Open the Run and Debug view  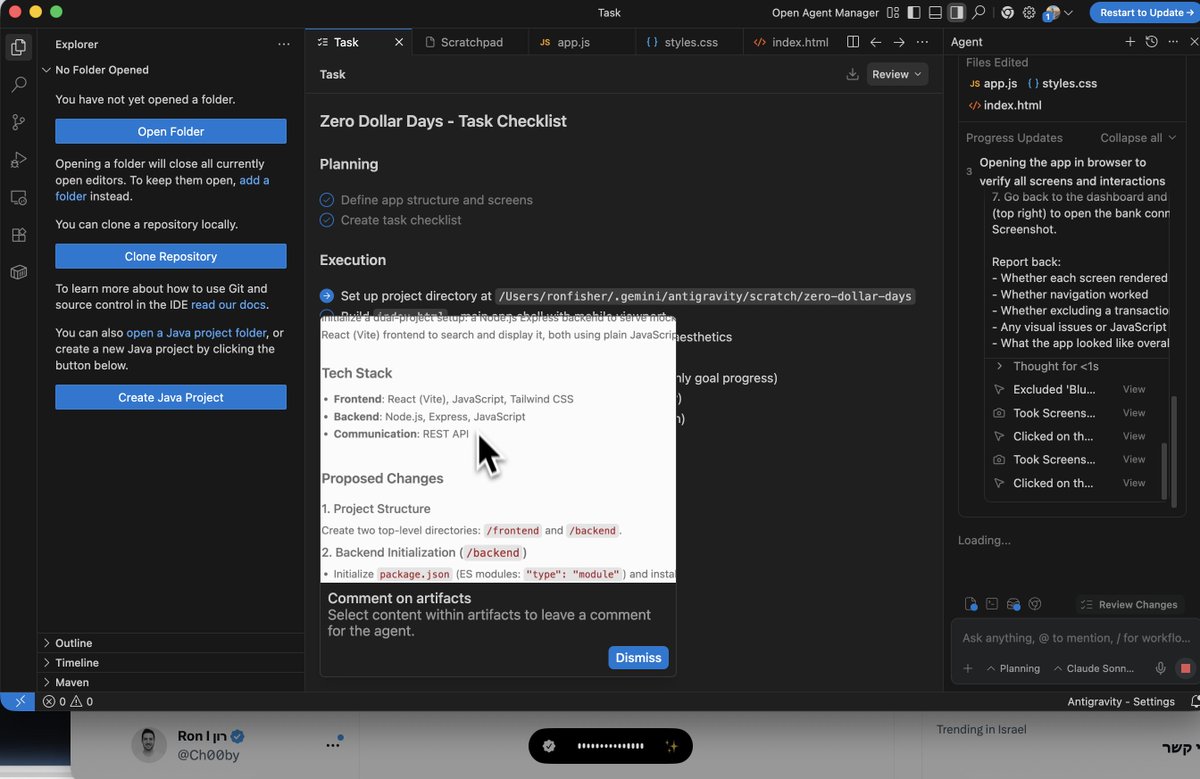tap(18, 160)
